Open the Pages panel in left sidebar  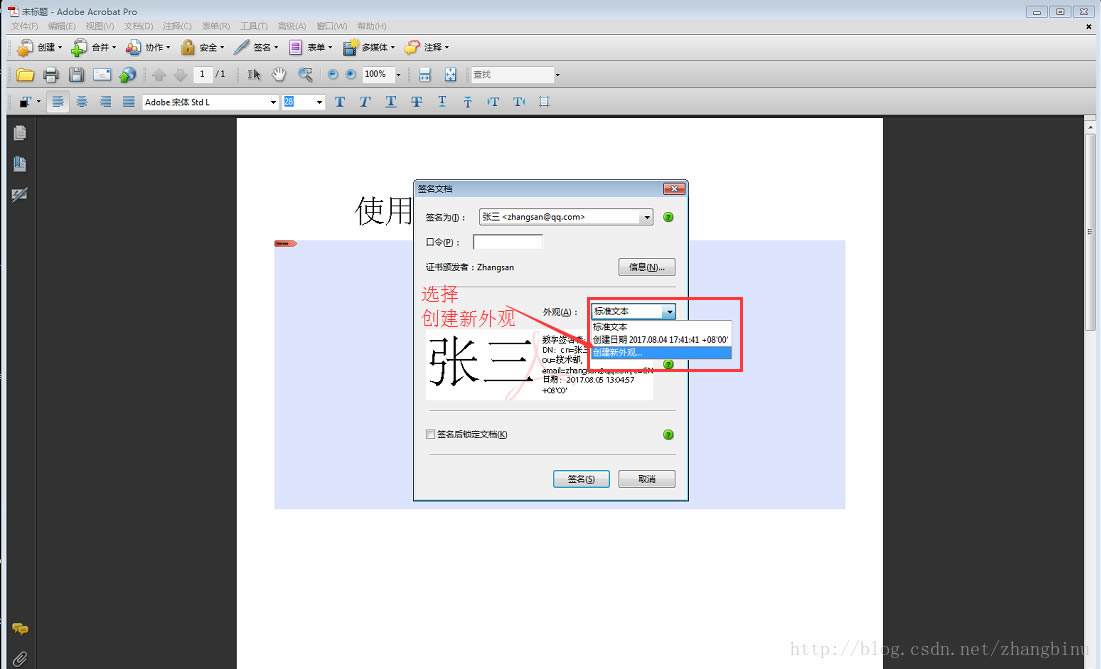click(20, 133)
